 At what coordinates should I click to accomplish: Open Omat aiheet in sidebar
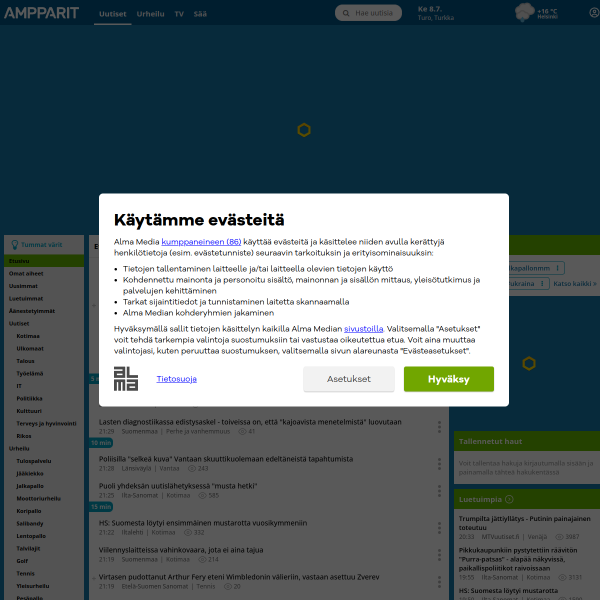[26, 274]
